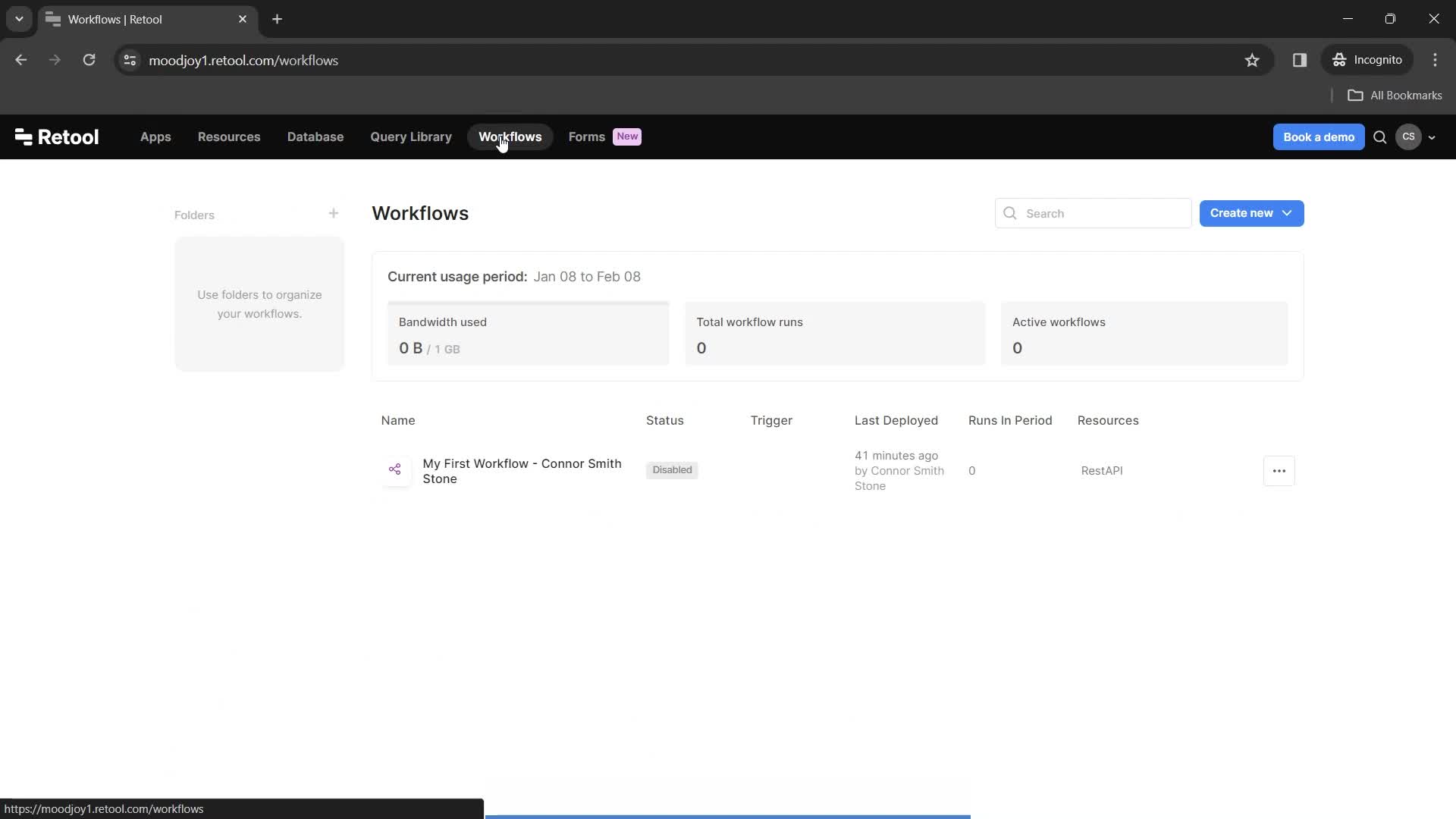Click the Search workflows input field
The image size is (1456, 819).
coord(1094,213)
